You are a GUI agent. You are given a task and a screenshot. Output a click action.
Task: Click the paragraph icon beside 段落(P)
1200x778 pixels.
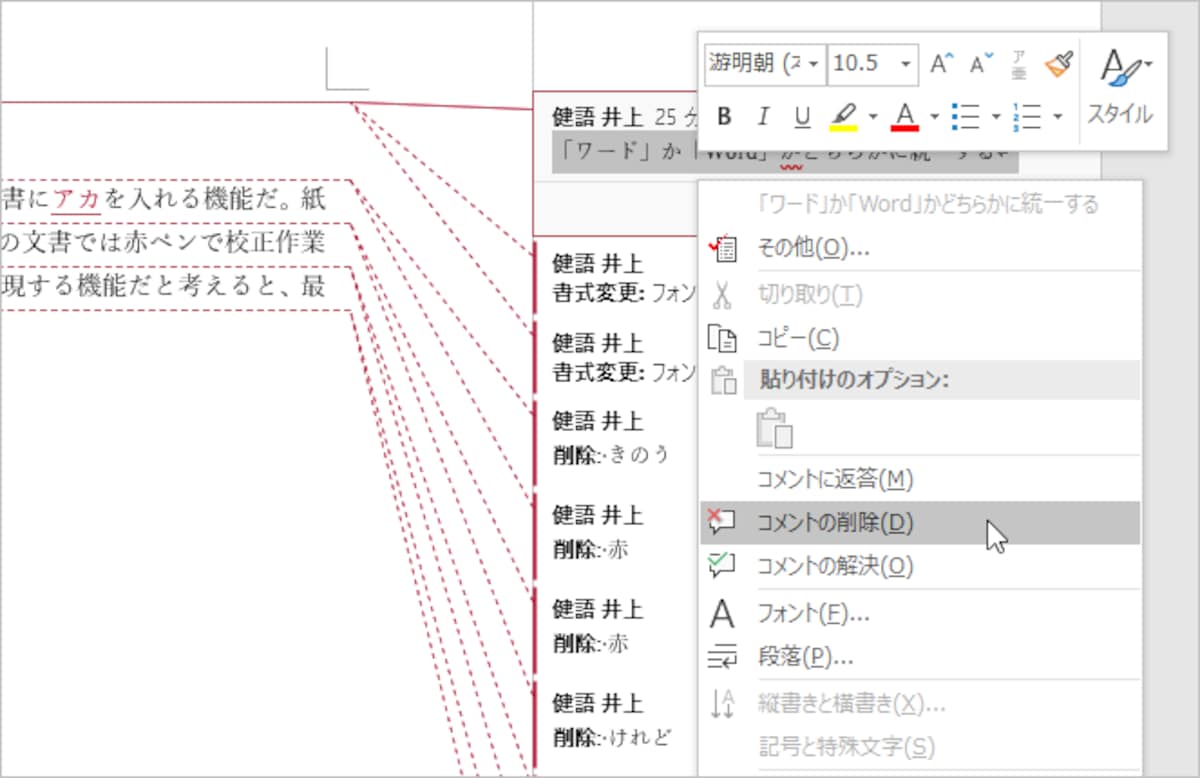[x=721, y=657]
